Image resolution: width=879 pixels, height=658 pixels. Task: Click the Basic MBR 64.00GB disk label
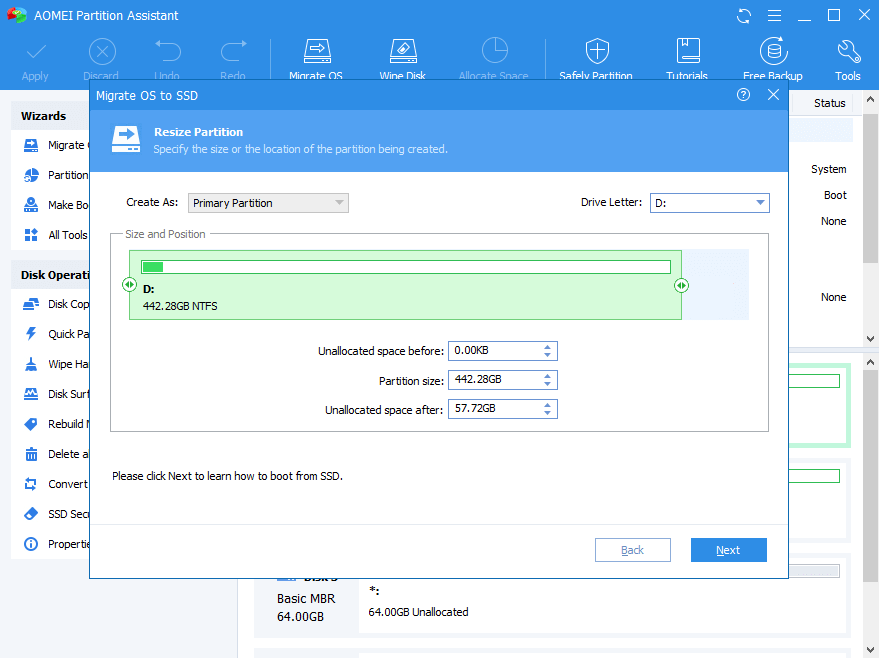[x=306, y=608]
